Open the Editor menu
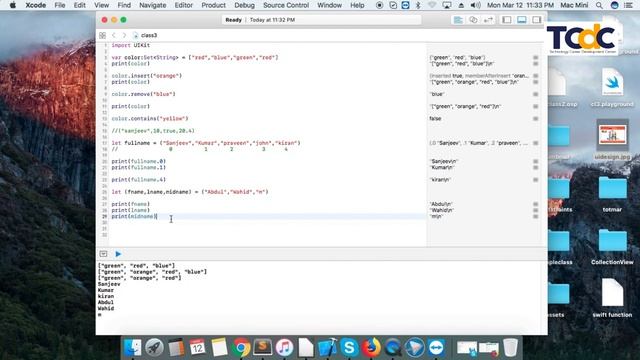Viewport: 640px width, 360px height. click(x=184, y=5)
